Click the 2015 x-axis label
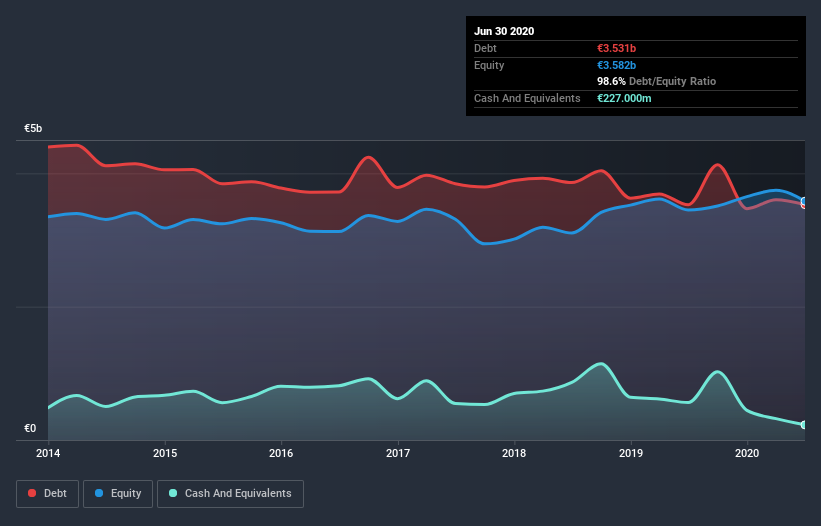Screen dimensions: 821x526 (x=165, y=453)
